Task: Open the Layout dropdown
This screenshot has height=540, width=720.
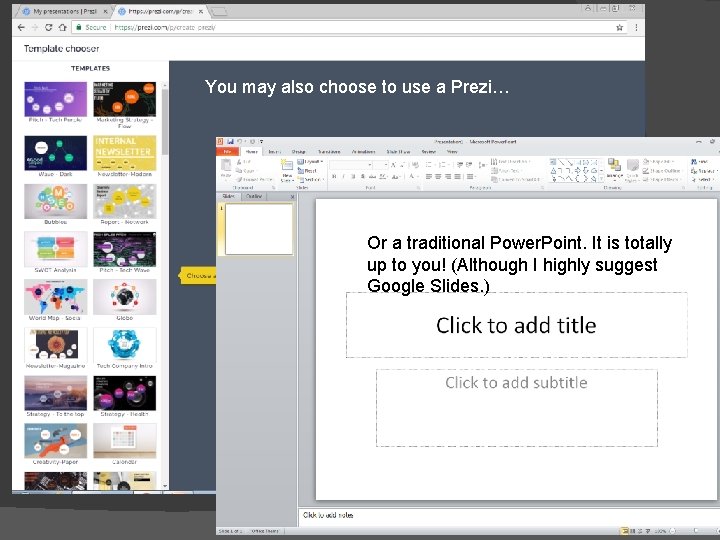Action: [x=310, y=162]
